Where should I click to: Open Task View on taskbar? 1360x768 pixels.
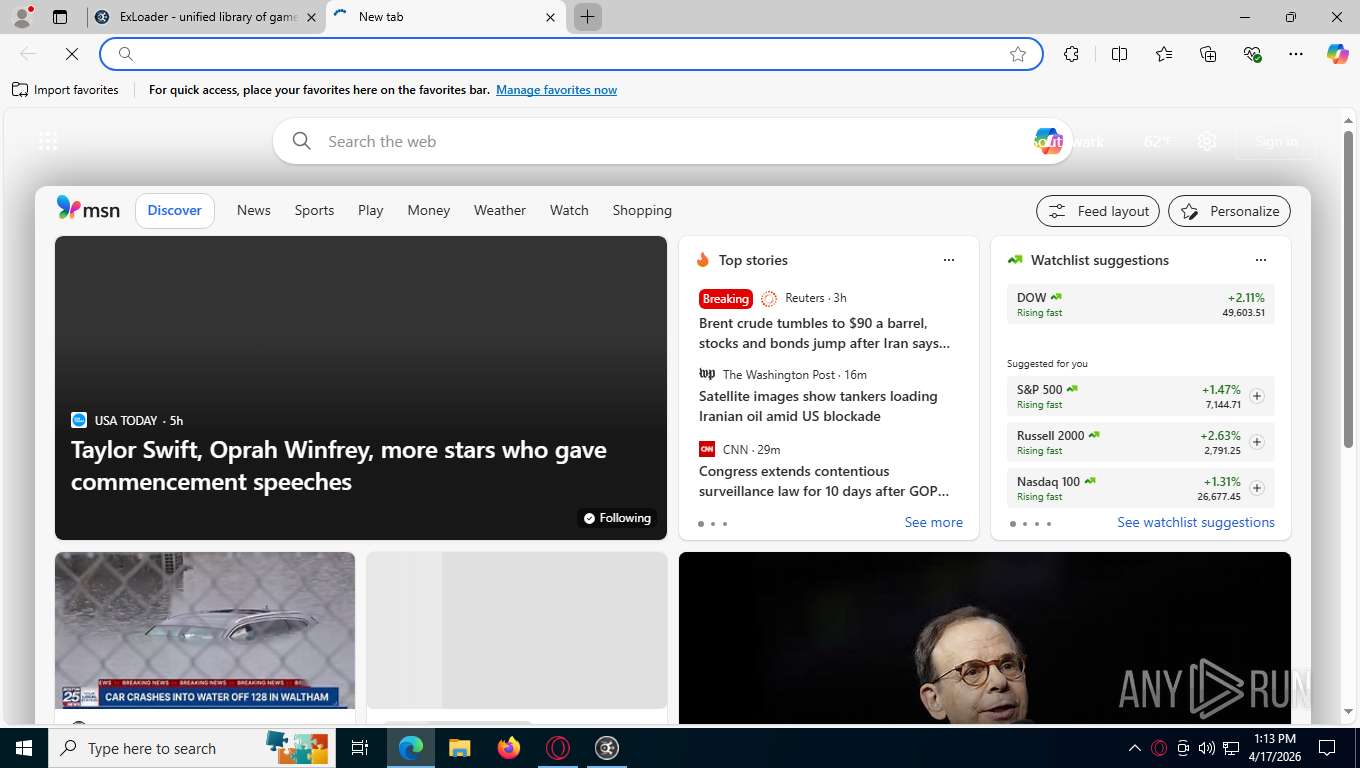click(360, 748)
